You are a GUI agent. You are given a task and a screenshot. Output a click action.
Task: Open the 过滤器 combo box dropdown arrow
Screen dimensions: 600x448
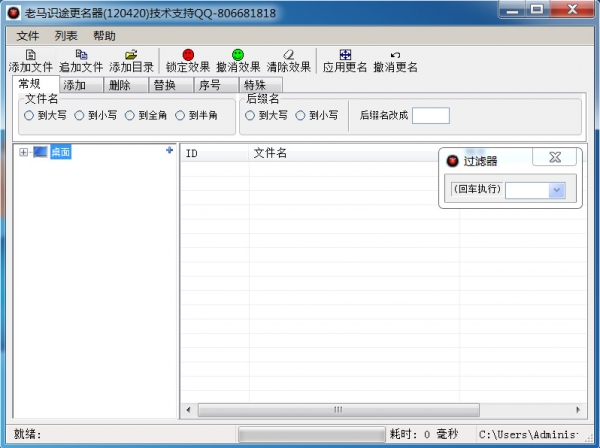[557, 190]
